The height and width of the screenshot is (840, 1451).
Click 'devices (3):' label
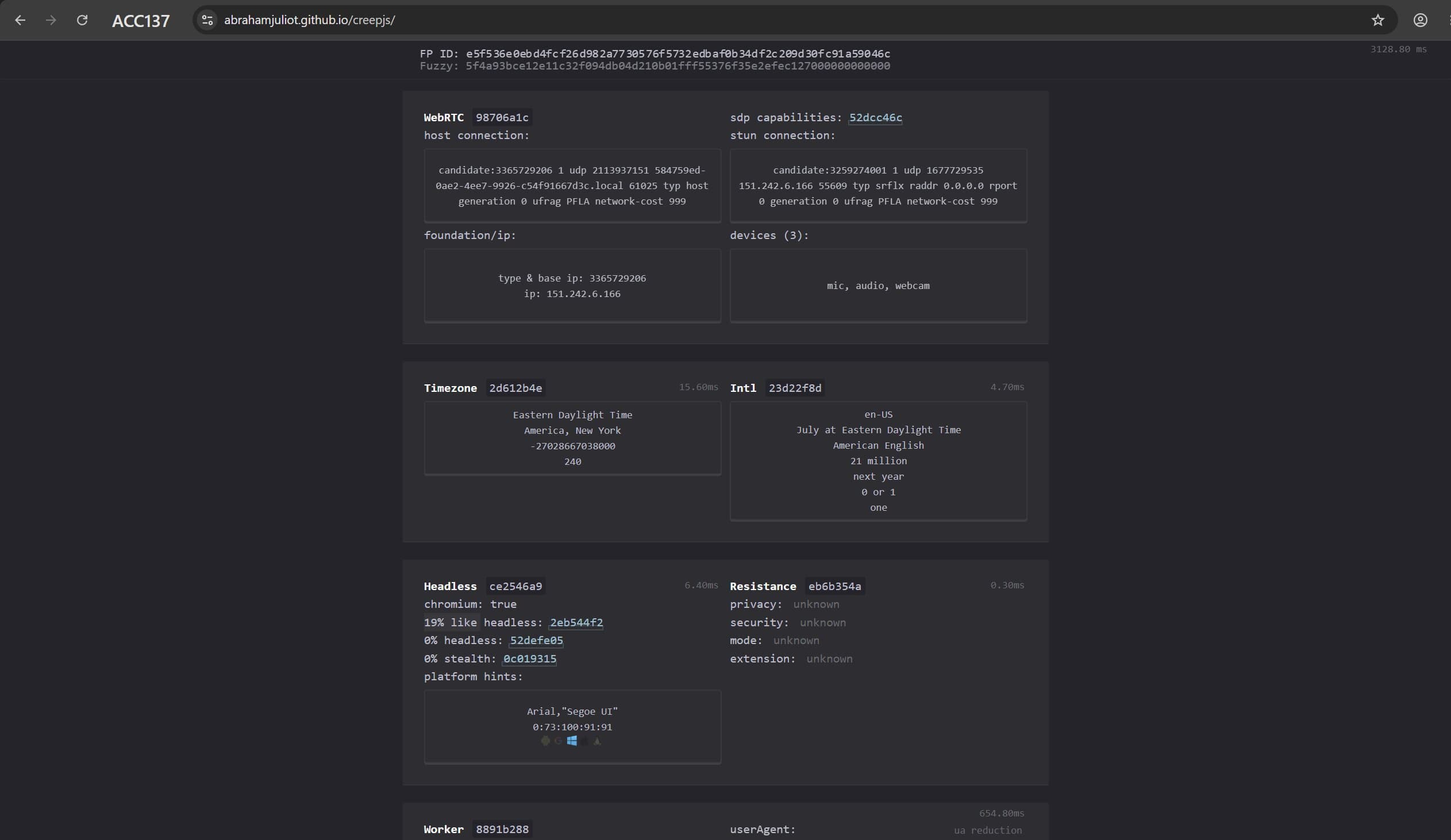pos(769,235)
